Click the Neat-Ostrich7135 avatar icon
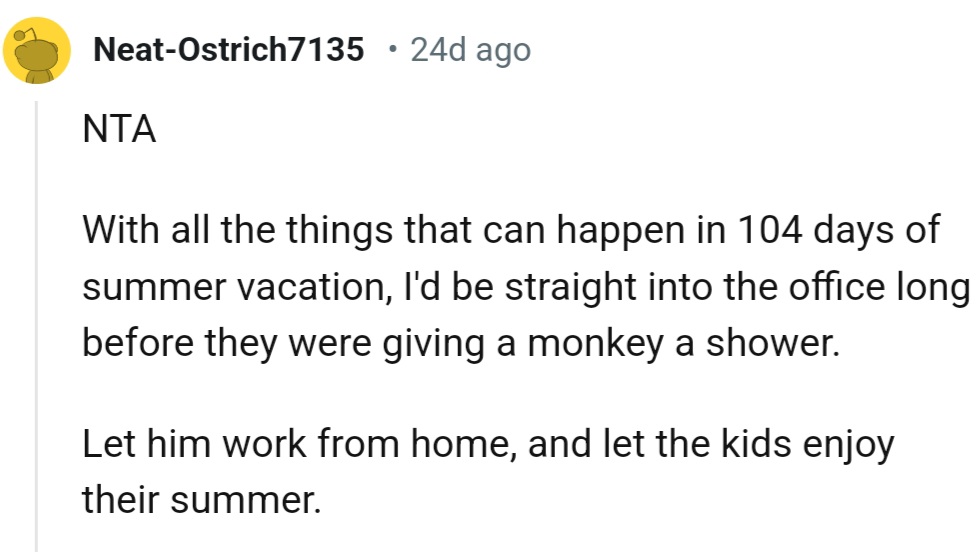Viewport: 976px width, 552px height. 37,50
